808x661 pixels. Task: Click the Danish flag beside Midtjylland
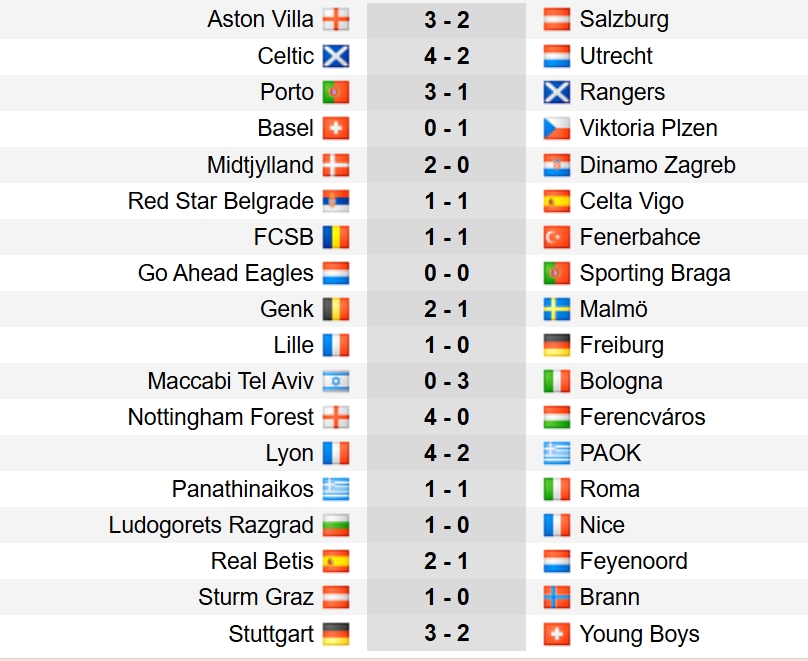pos(336,165)
